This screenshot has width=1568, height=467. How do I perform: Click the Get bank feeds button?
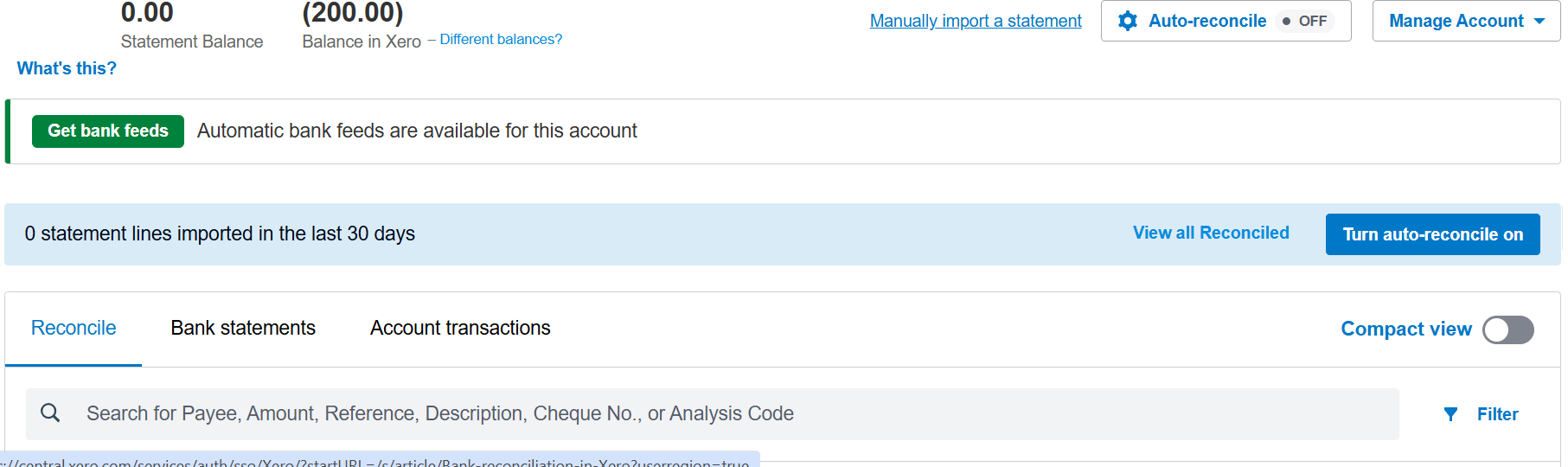[x=108, y=131]
